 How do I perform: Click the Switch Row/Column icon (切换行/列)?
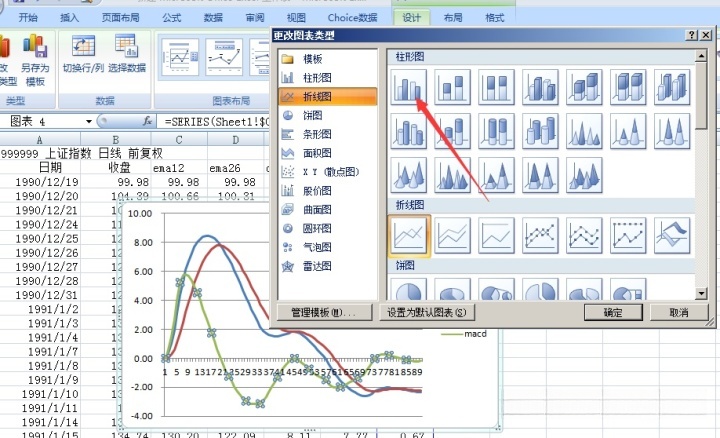coord(83,55)
